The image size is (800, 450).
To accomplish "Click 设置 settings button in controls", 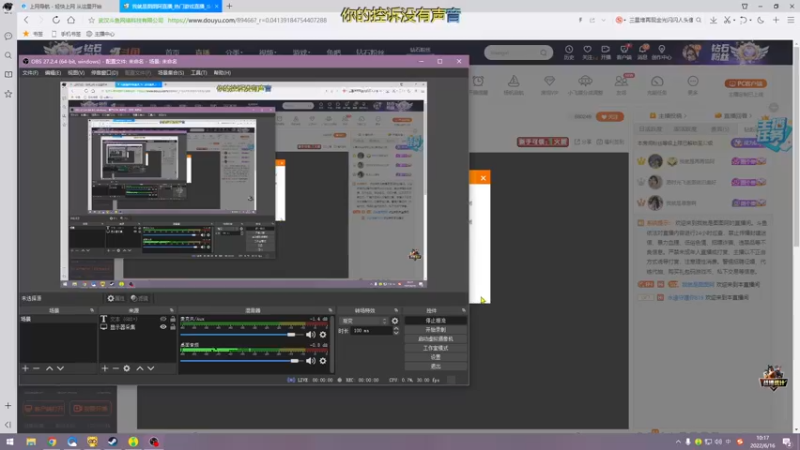I will pos(435,357).
